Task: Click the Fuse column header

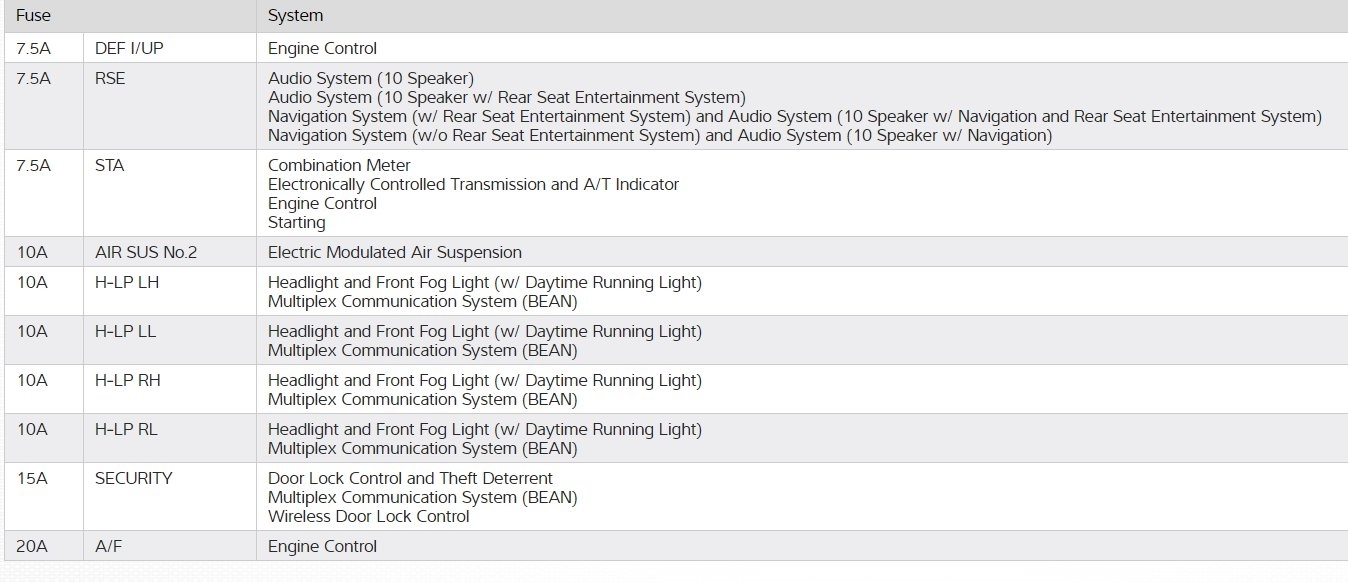Action: pyautogui.click(x=34, y=16)
